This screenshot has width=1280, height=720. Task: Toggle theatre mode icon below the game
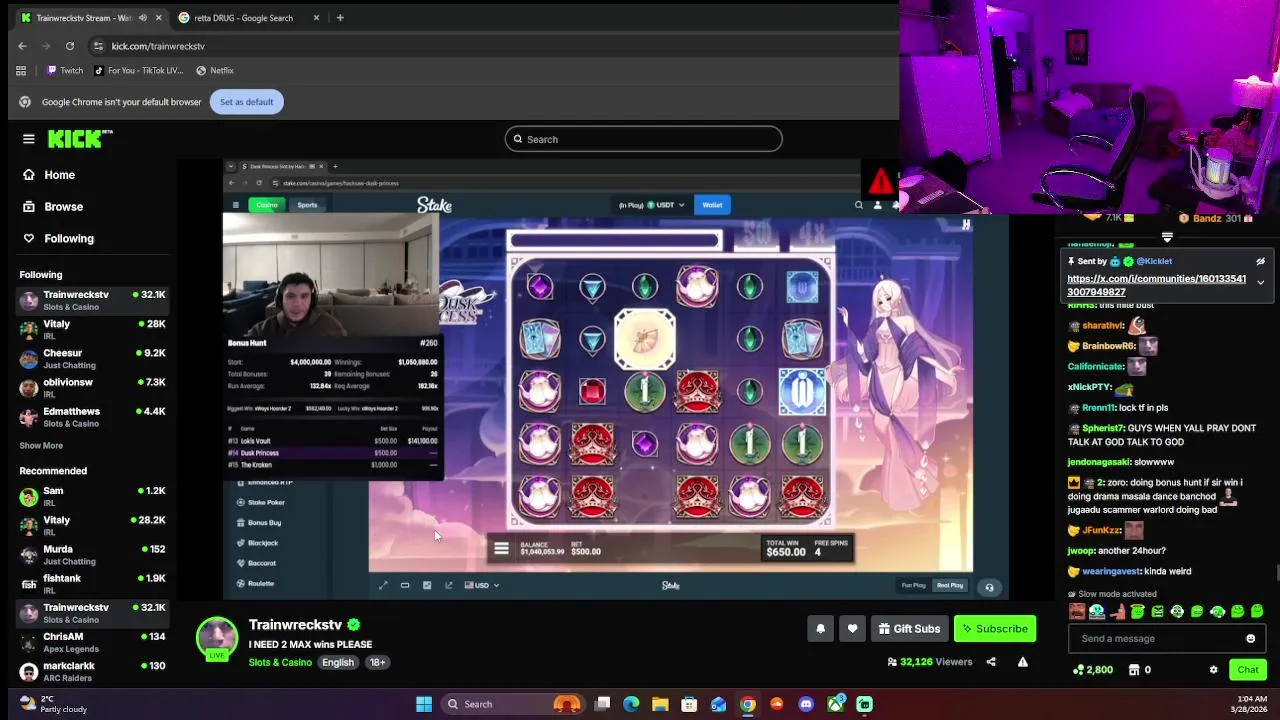(x=405, y=586)
